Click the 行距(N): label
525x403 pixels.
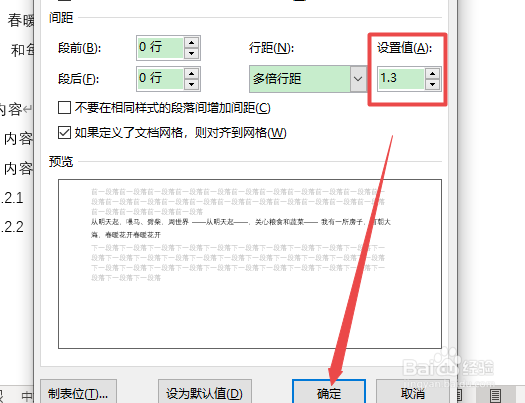tap(271, 48)
